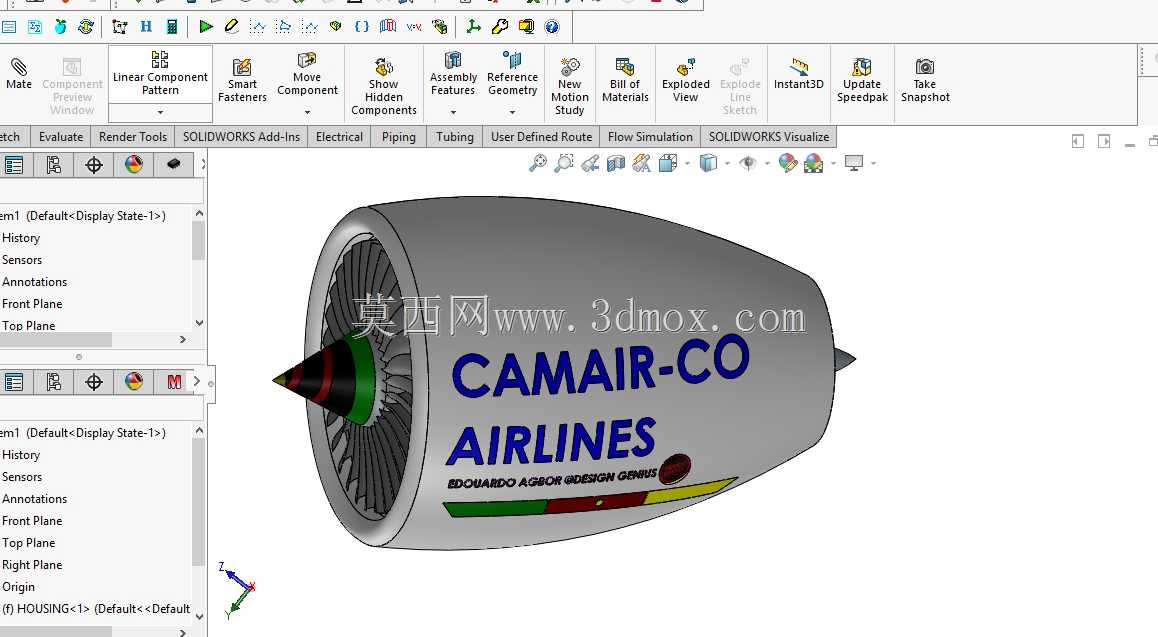Image resolution: width=1158 pixels, height=637 pixels.
Task: Click View Settings monitor icon
Action: (854, 163)
